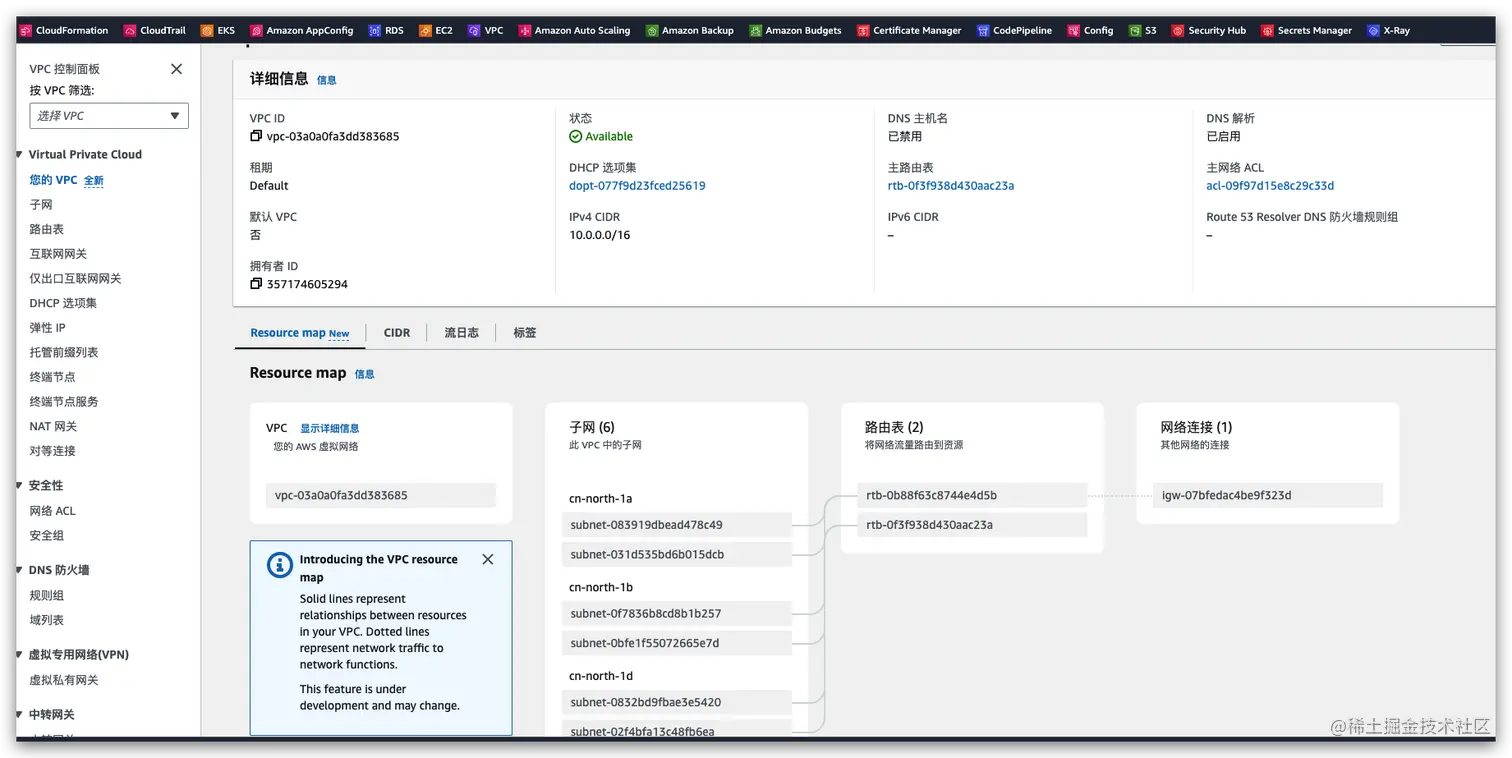
Task: Click 信息 link next to Resource map heading
Action: point(365,374)
